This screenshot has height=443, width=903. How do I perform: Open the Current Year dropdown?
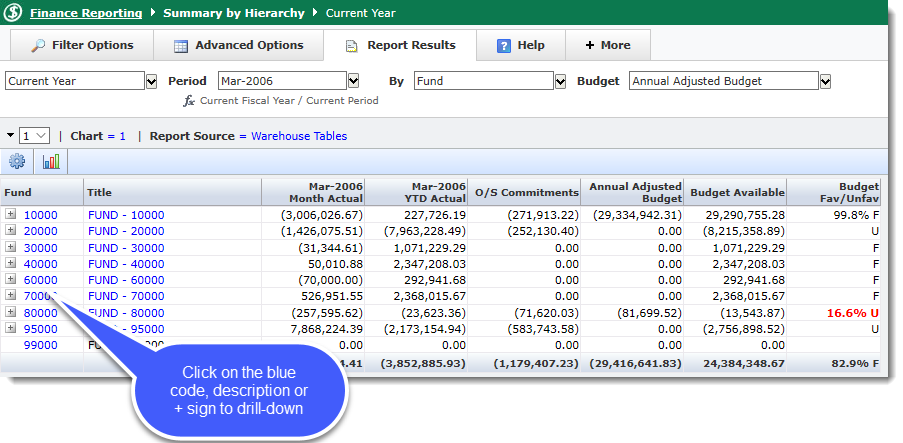[152, 81]
